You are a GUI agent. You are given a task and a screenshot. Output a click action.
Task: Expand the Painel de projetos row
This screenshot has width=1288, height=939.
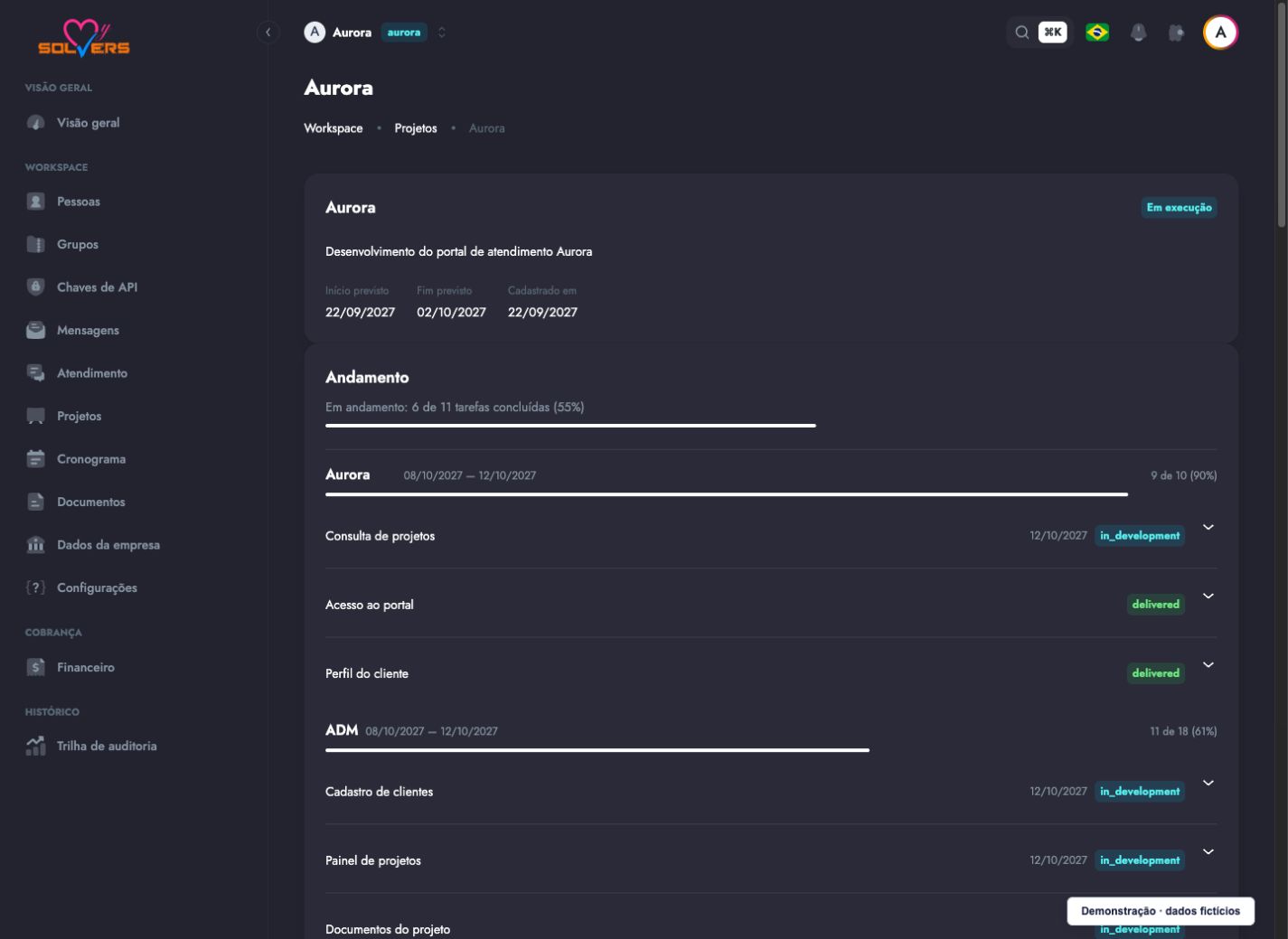coord(1208,851)
